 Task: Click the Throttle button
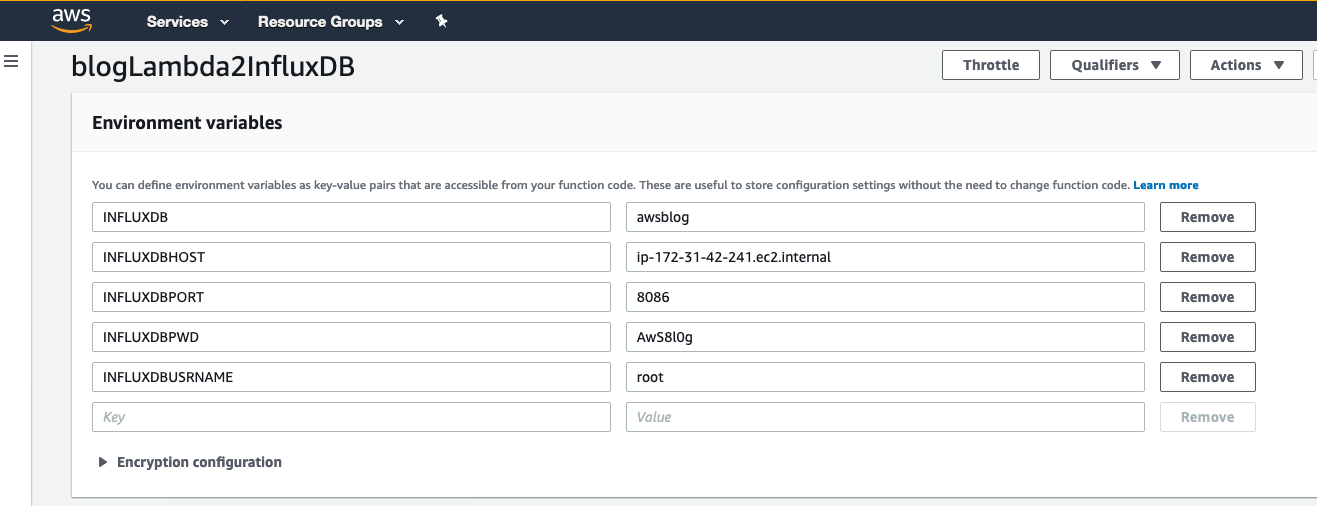(990, 65)
